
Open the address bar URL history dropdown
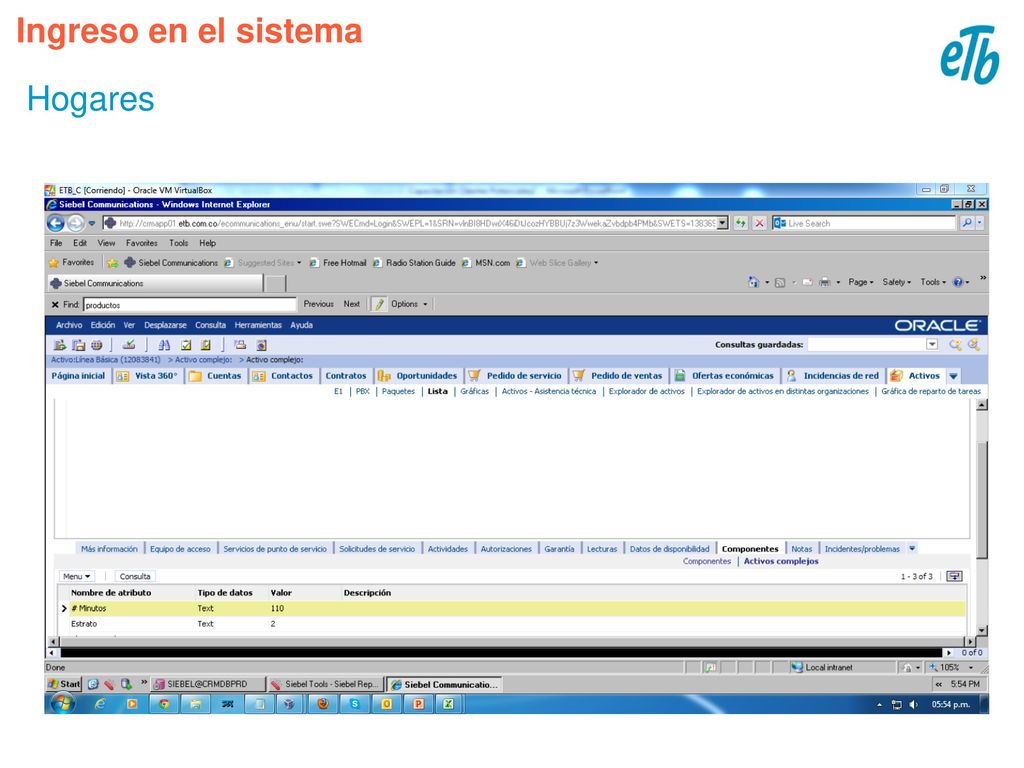pyautogui.click(x=722, y=223)
